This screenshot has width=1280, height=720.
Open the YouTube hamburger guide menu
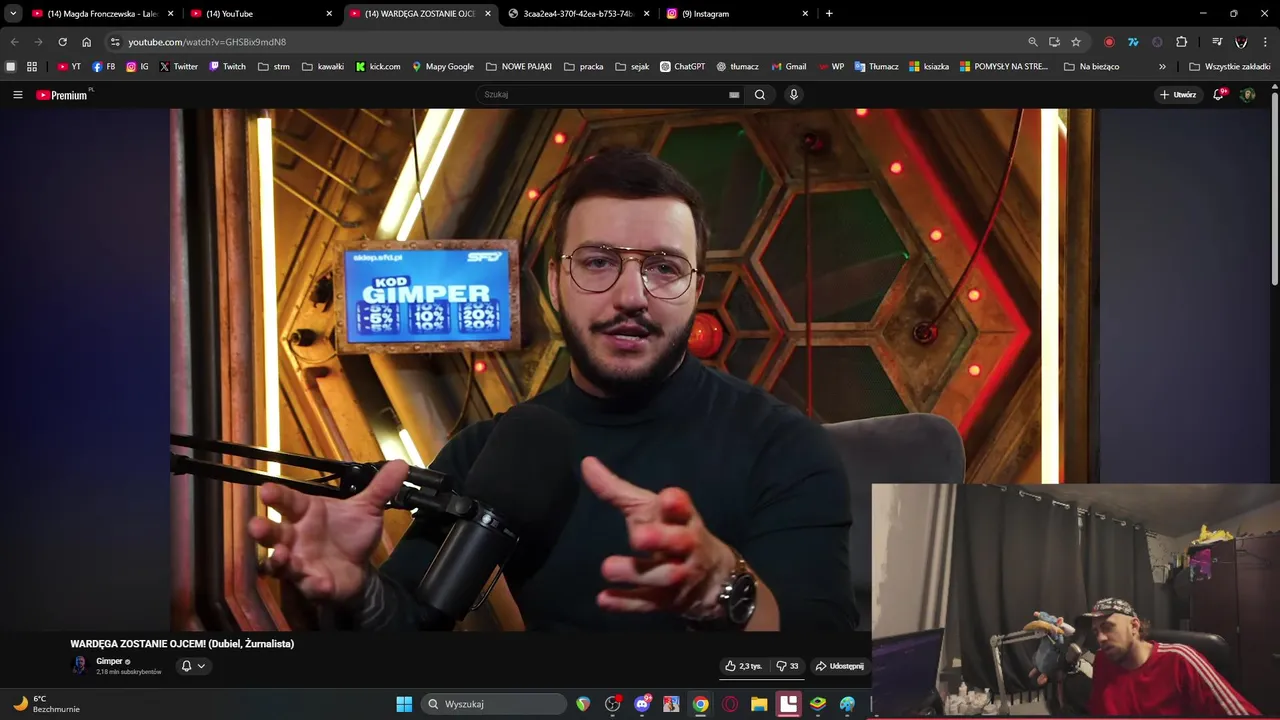17,95
